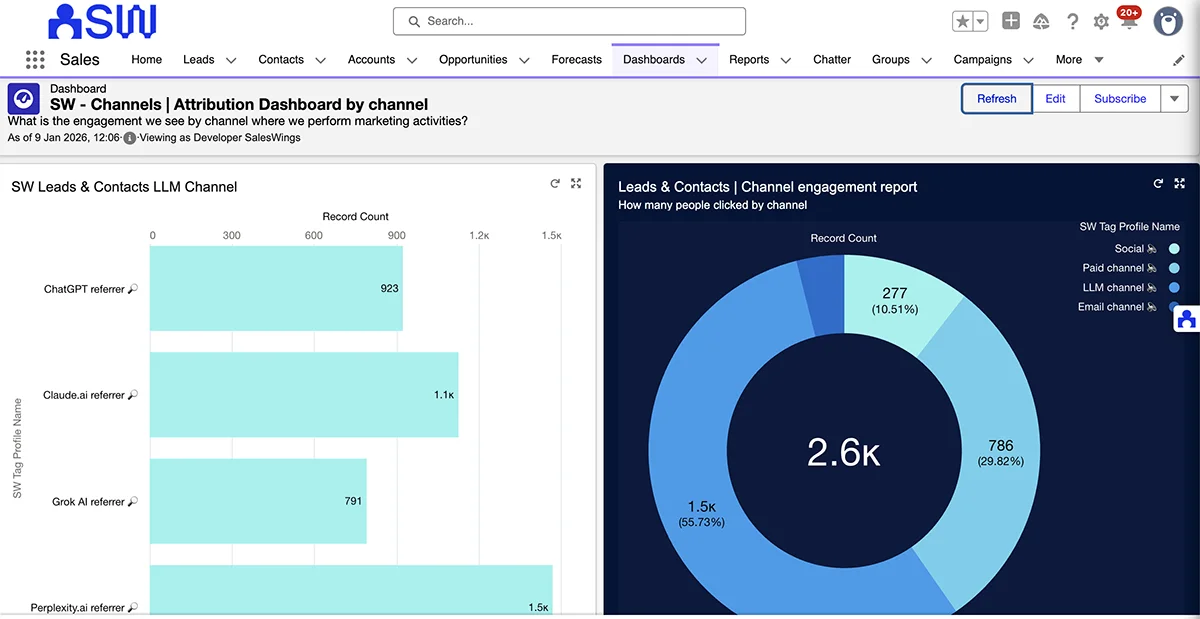This screenshot has height=619, width=1200.
Task: Refresh the Channel engagement report widget
Action: 1158,184
